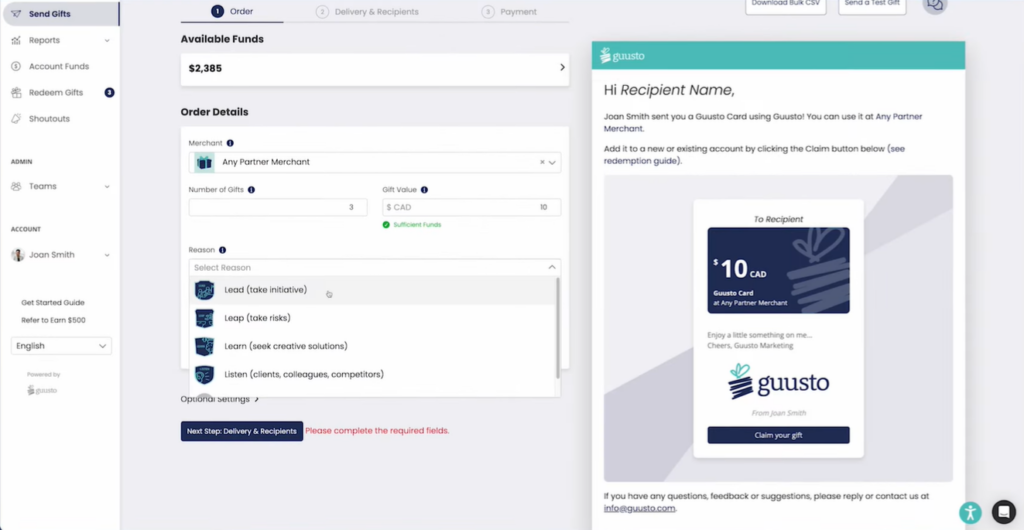Go to the Payment step tab
1024x530 pixels.
[x=509, y=12]
